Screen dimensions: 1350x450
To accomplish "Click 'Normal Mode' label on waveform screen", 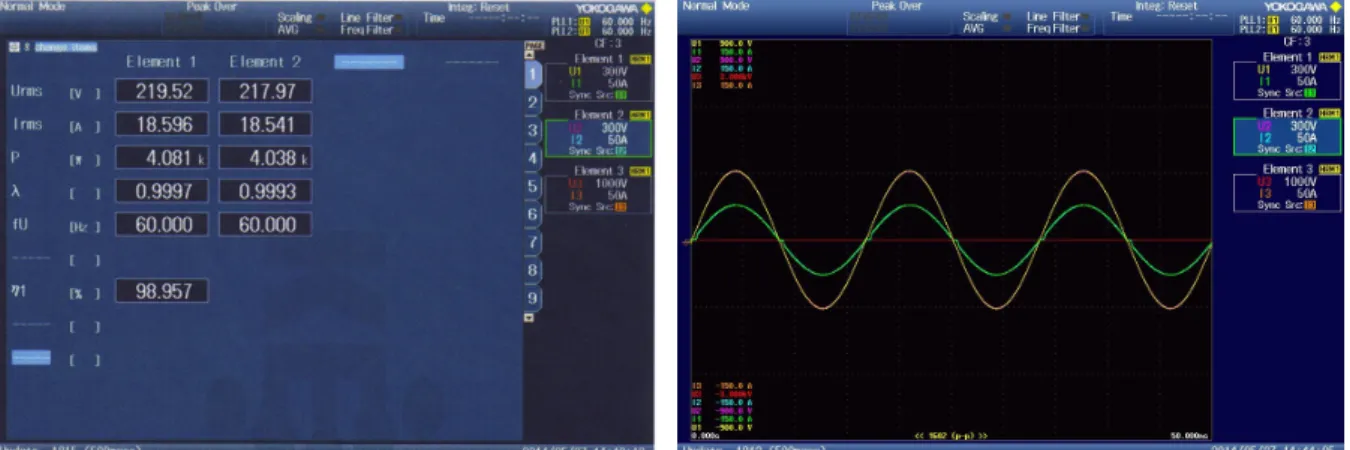I will point(715,6).
